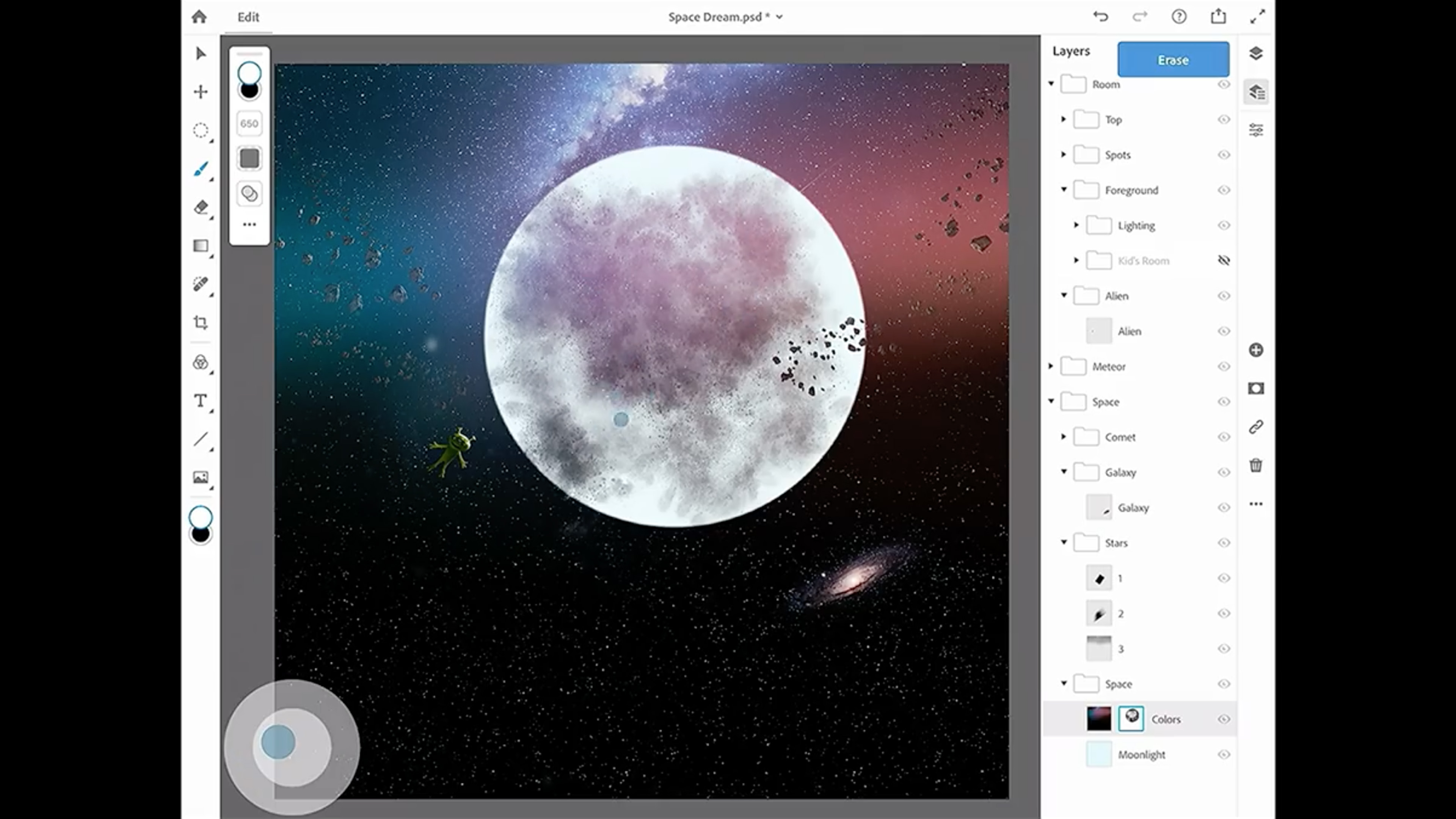This screenshot has width=1456, height=819.
Task: Add a new layer with plus icon
Action: point(1255,350)
